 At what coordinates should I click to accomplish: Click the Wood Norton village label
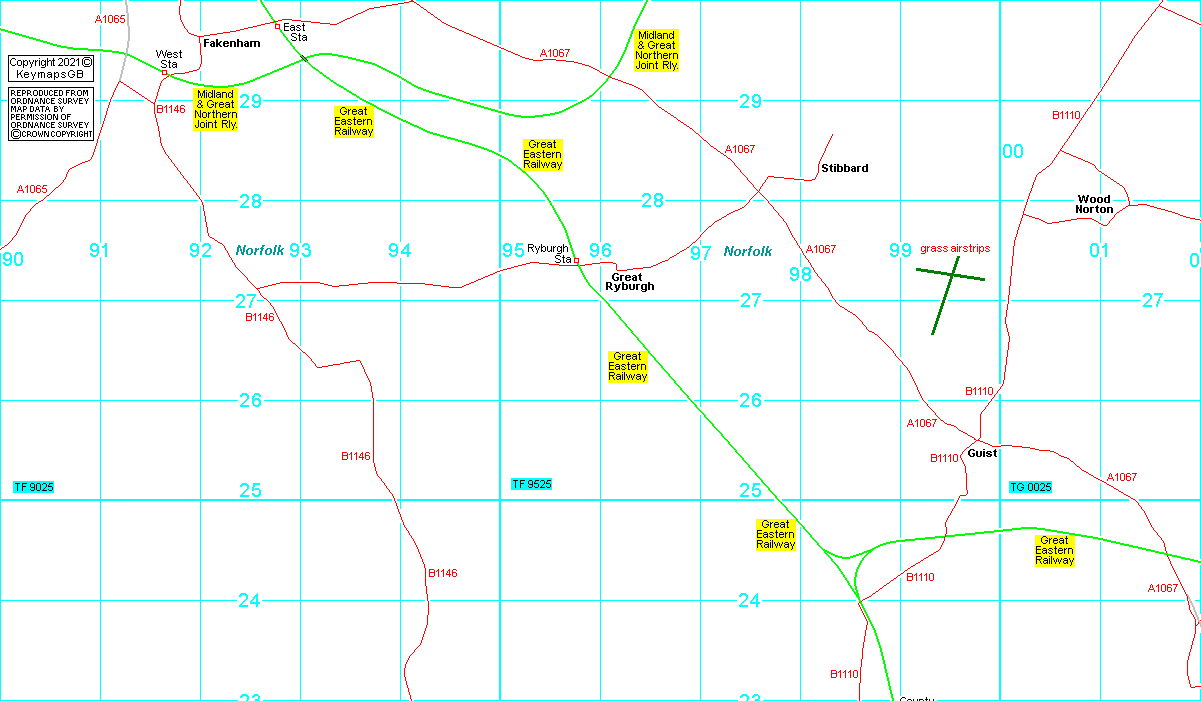(1094, 204)
